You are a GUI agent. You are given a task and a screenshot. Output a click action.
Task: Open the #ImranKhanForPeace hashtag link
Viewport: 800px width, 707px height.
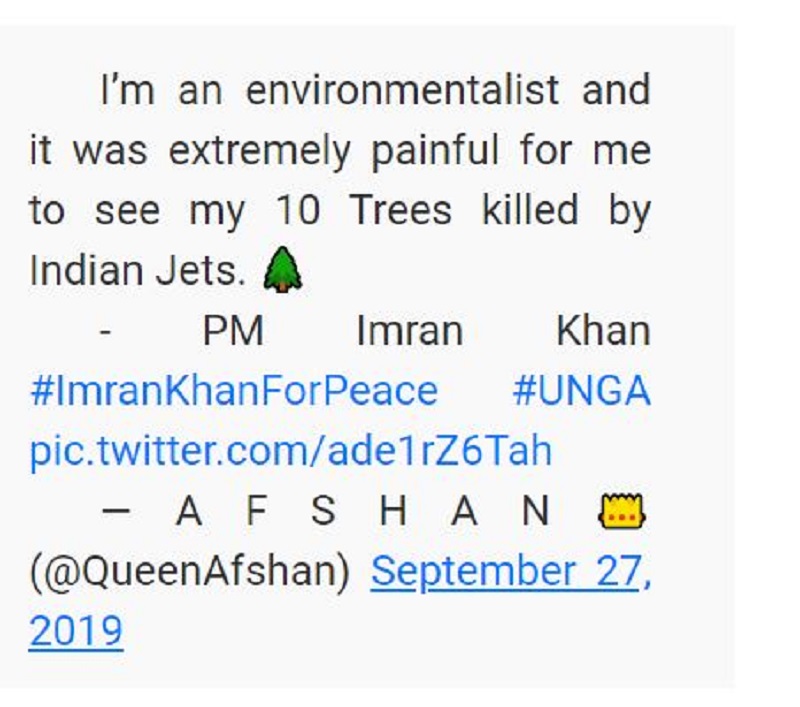point(234,391)
